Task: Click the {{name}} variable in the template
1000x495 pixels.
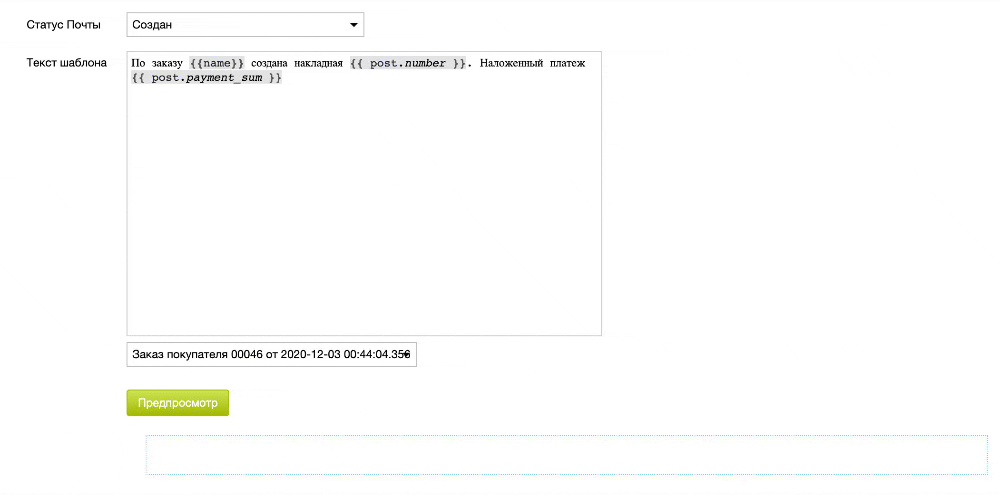Action: 217,63
